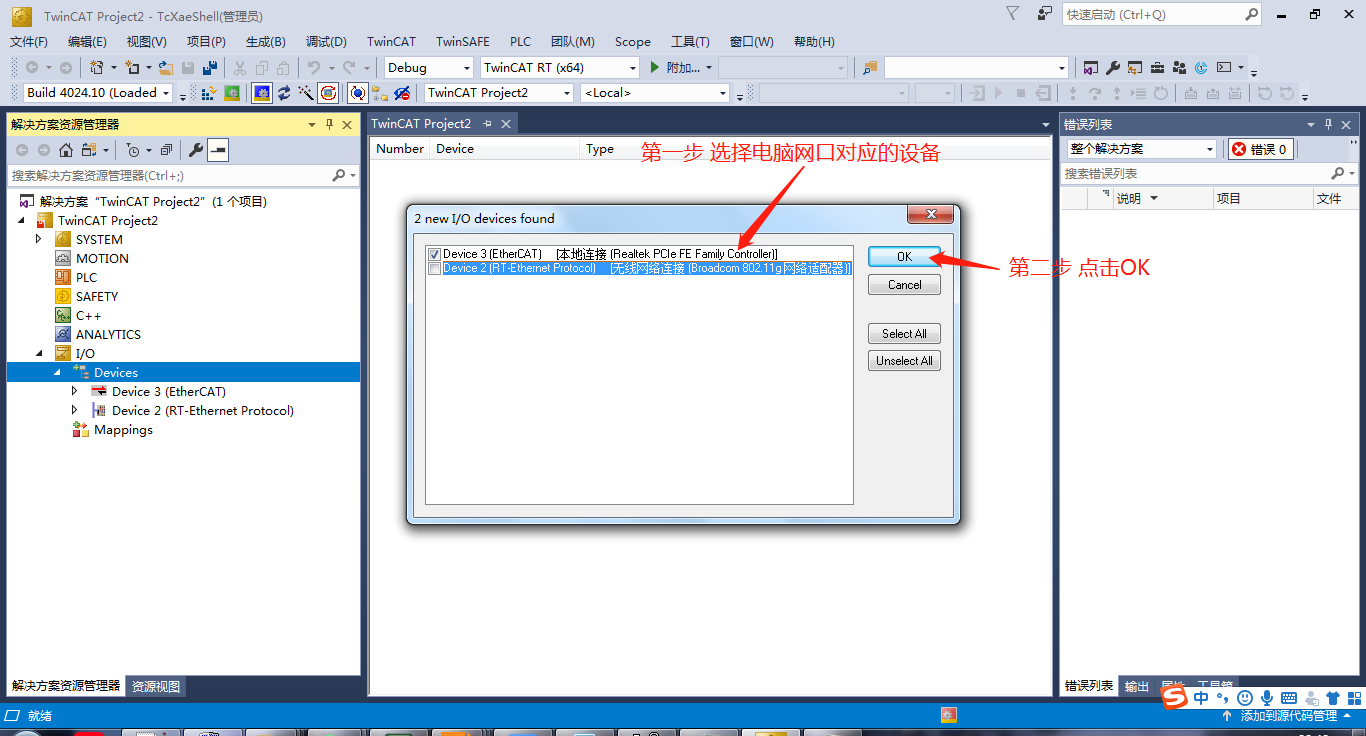Click the Restart TwinCAT Config Mode icon
This screenshot has height=736, width=1366.
(262, 93)
